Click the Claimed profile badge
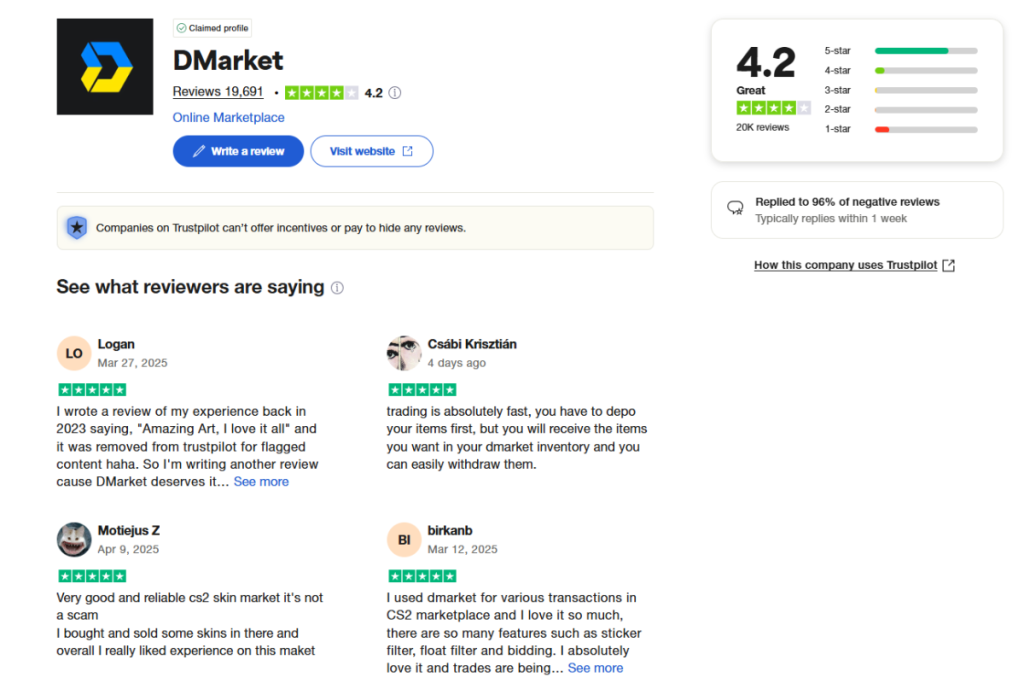 coord(212,28)
